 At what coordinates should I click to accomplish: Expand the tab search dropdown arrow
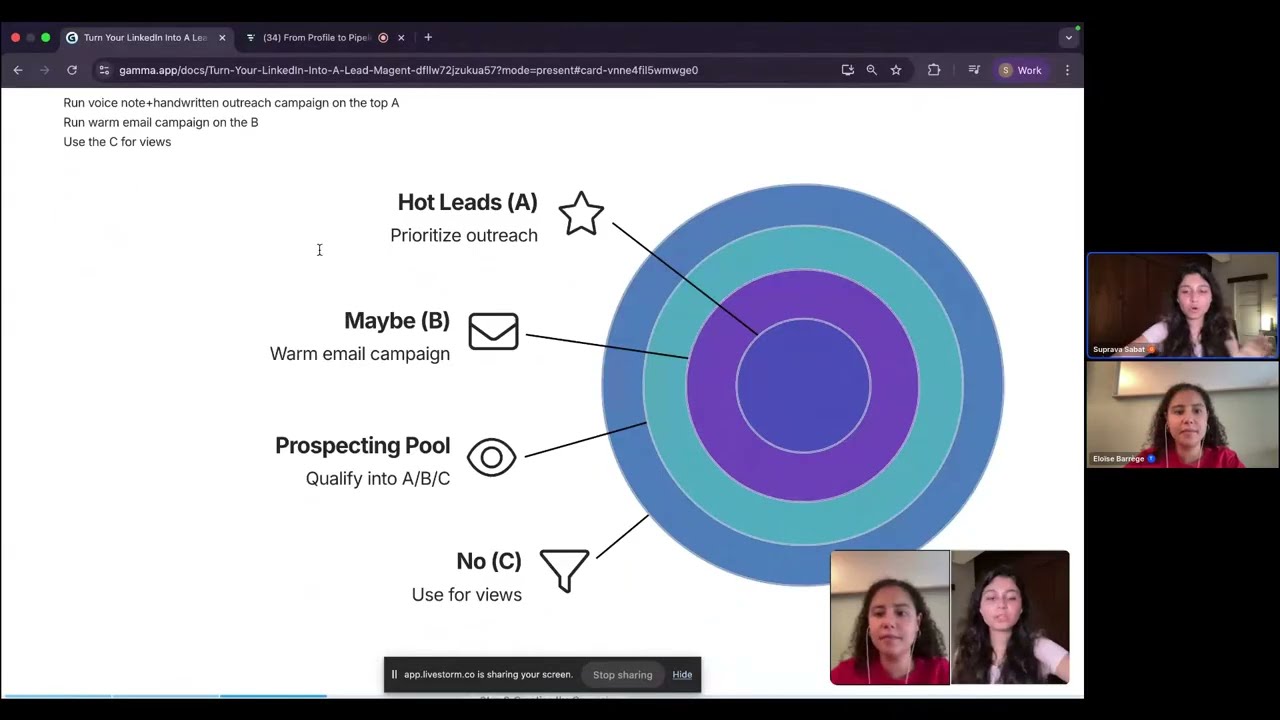[1068, 38]
